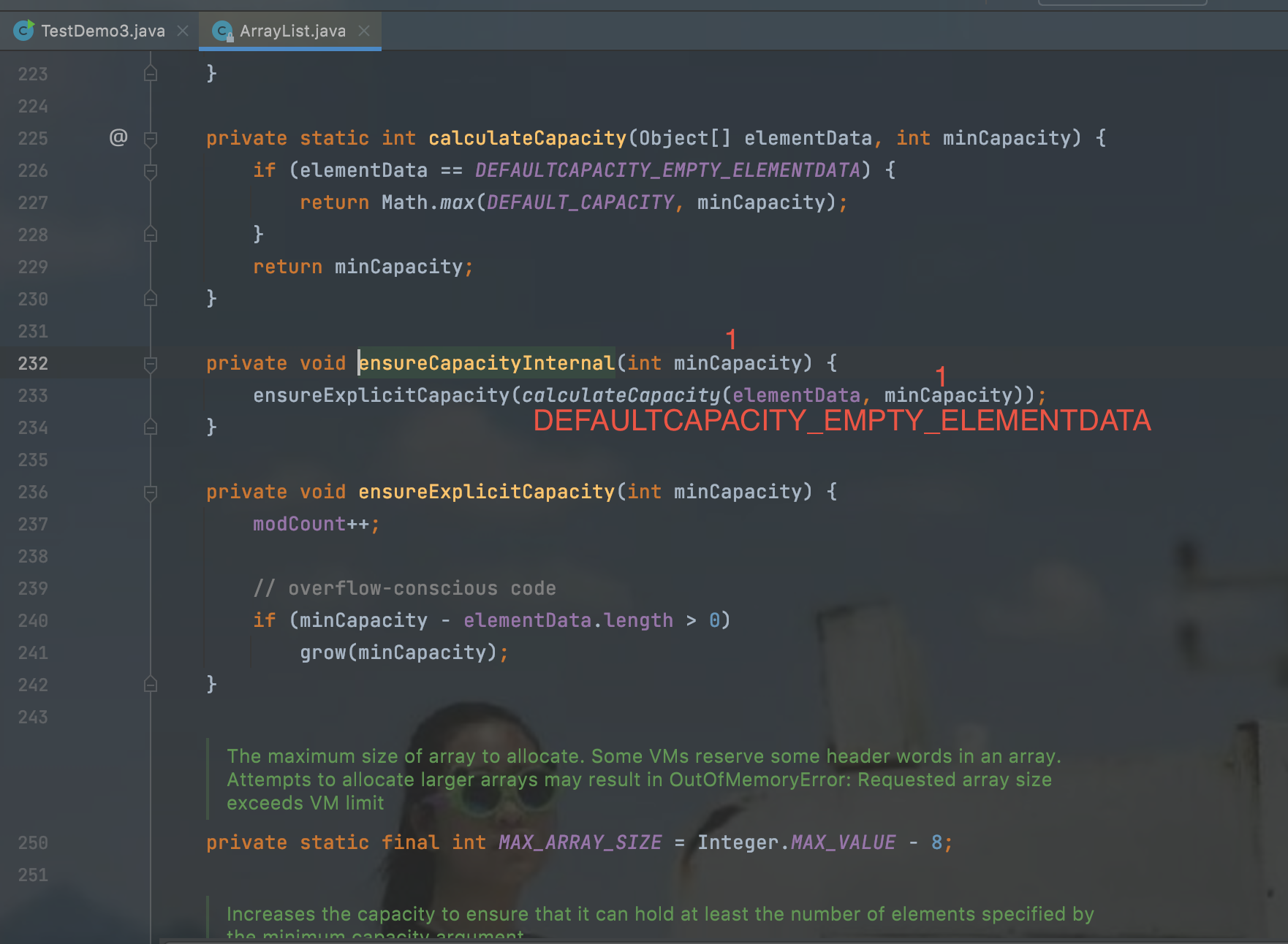Viewport: 1288px width, 944px height.
Task: Select the ArrayList.java tab
Action: (x=292, y=31)
